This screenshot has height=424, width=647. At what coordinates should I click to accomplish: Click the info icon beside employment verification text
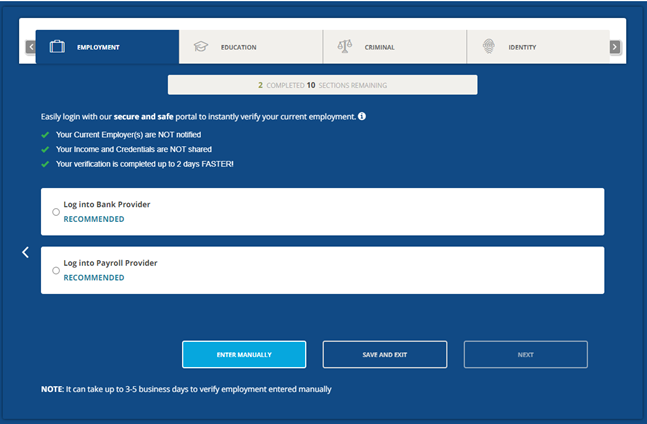362,117
